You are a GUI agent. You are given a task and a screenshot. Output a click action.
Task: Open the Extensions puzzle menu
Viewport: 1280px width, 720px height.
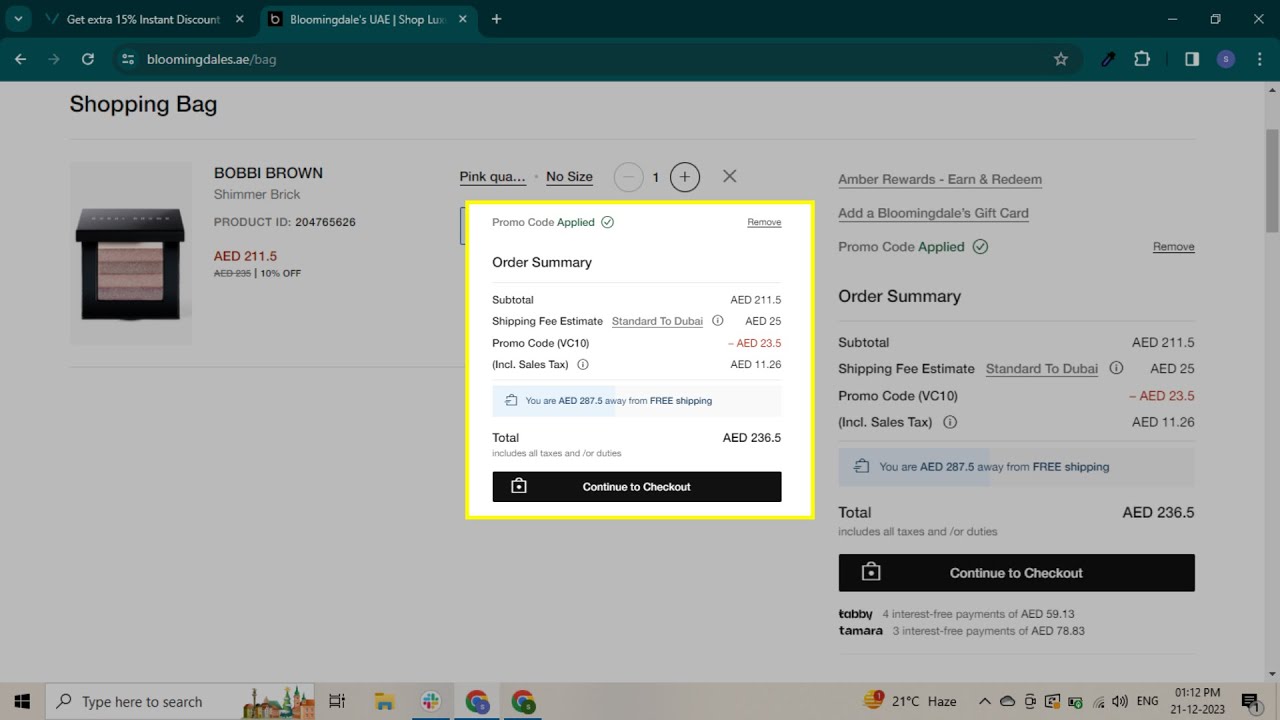tap(1142, 59)
